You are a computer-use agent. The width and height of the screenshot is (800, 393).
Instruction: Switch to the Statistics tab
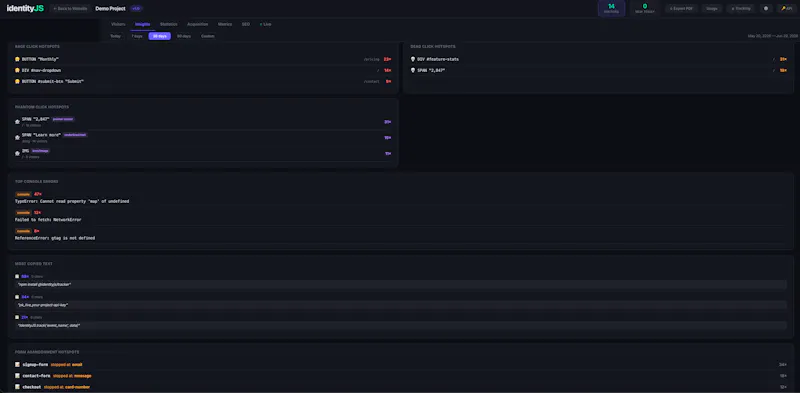[x=168, y=24]
